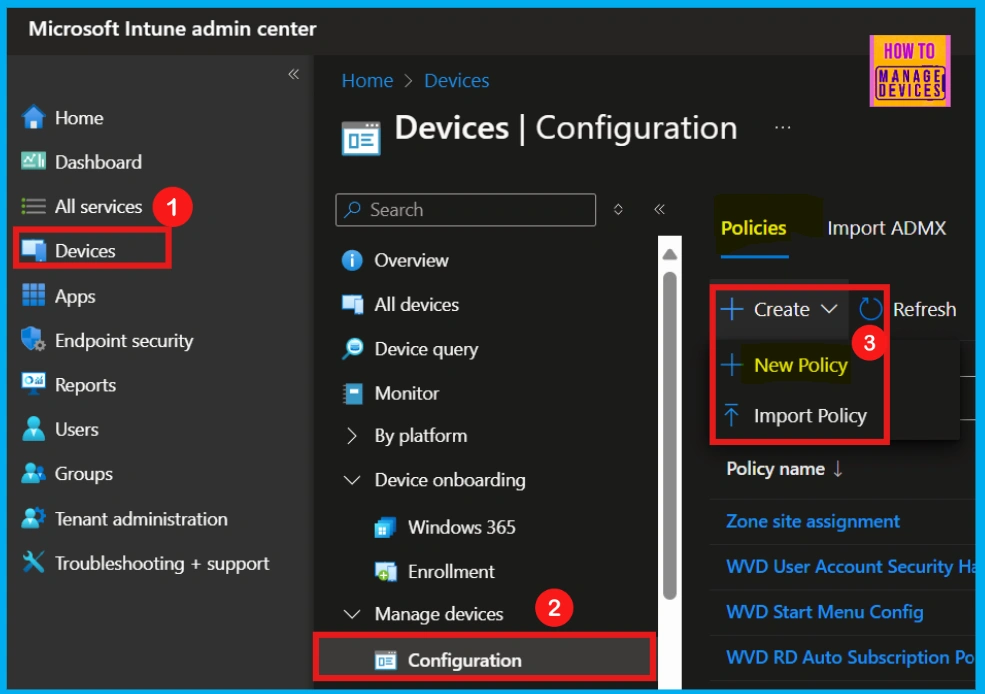Click the All devices icon in blade menu
This screenshot has width=985, height=694.
352,304
